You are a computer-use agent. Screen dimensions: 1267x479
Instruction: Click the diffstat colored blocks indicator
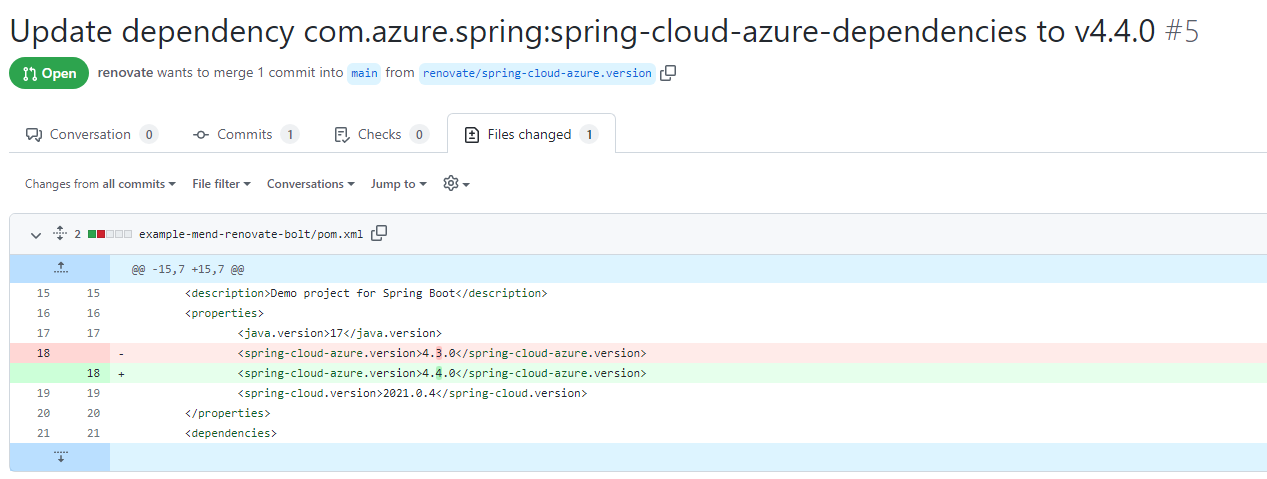pyautogui.click(x=110, y=234)
